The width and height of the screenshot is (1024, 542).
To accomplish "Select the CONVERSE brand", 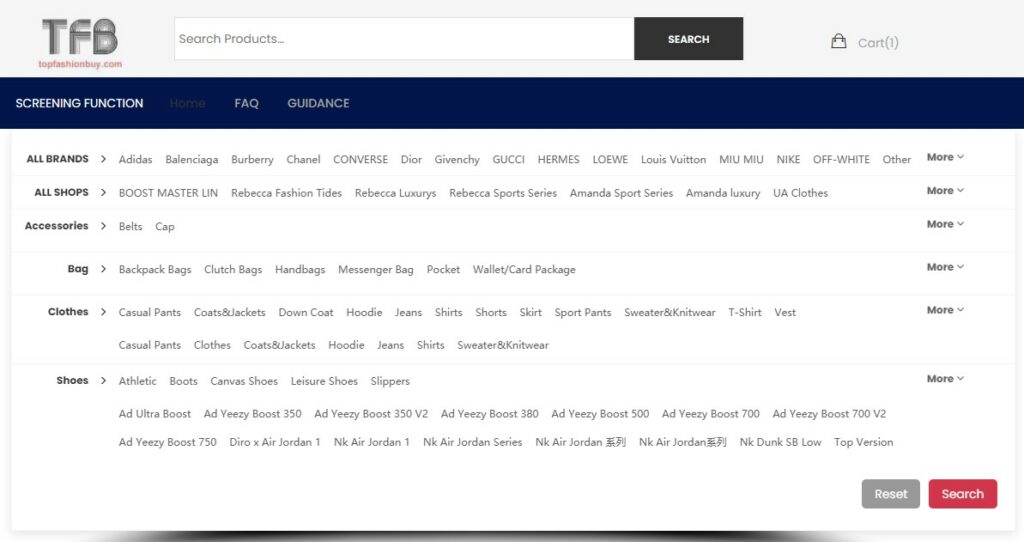I will [x=360, y=159].
